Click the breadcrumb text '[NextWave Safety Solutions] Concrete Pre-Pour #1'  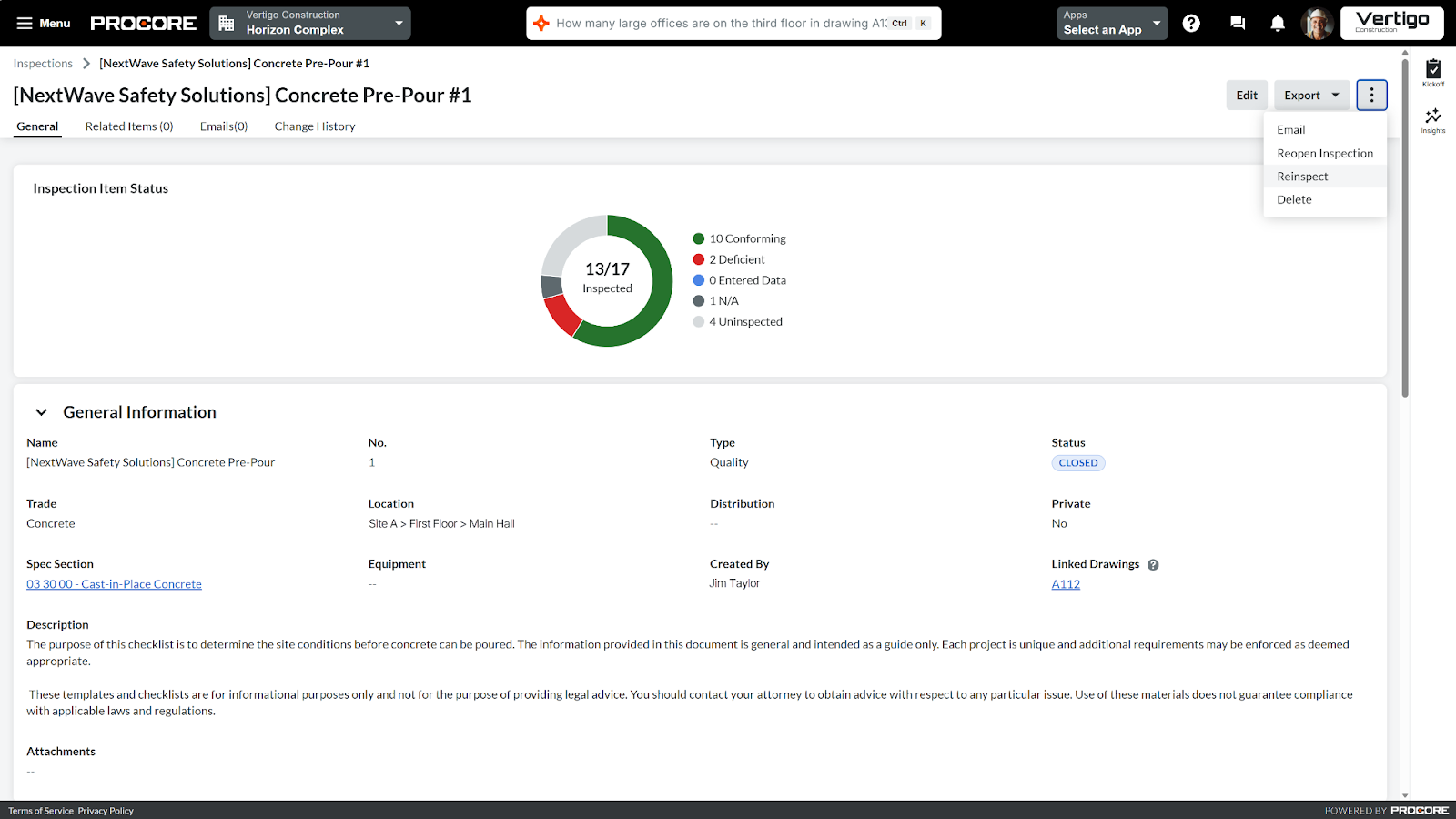click(234, 64)
